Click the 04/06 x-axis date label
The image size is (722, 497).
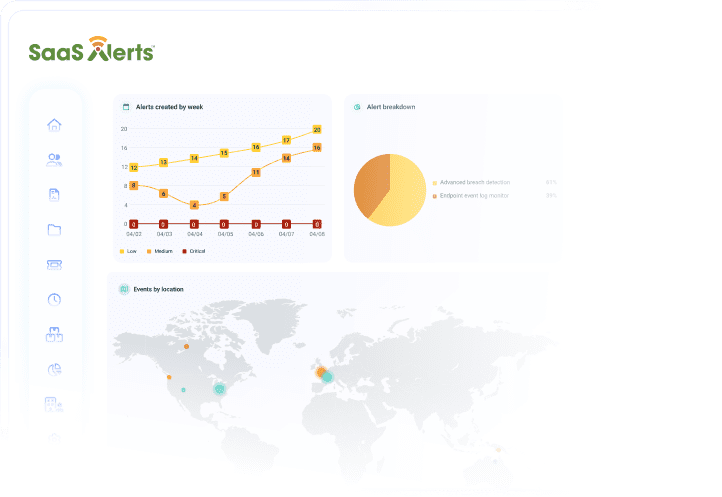point(256,234)
